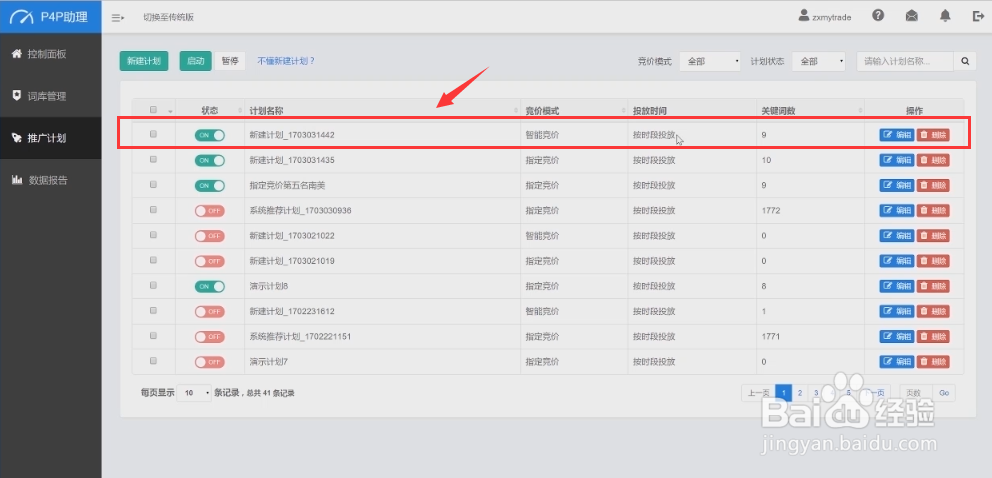Turn on switch for 新建计划_1703021022
The height and width of the screenshot is (478, 992).
(x=210, y=236)
